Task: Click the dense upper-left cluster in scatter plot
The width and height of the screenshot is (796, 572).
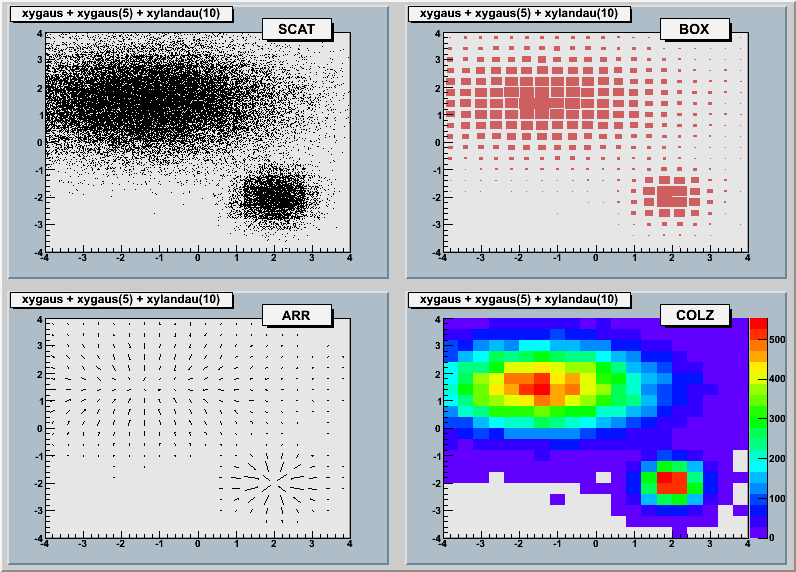Action: tap(120, 98)
